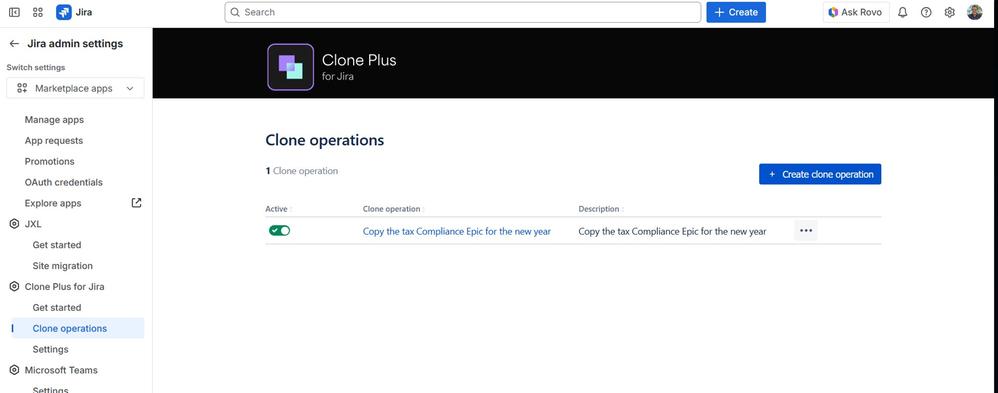Sort by the Clone operation column header
This screenshot has width=998, height=393.
click(392, 209)
